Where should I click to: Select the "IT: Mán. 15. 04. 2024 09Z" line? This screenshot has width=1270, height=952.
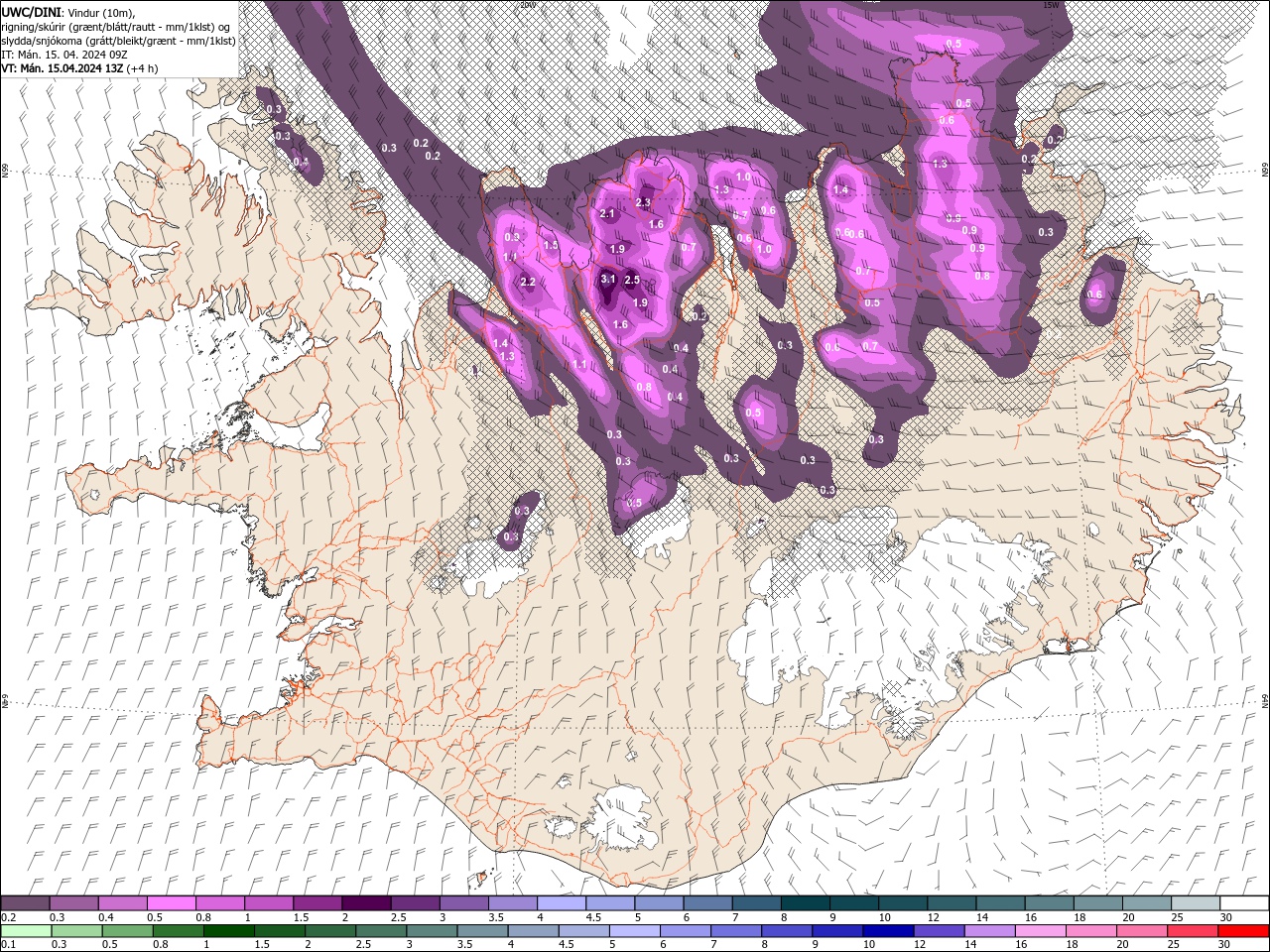tap(65, 55)
